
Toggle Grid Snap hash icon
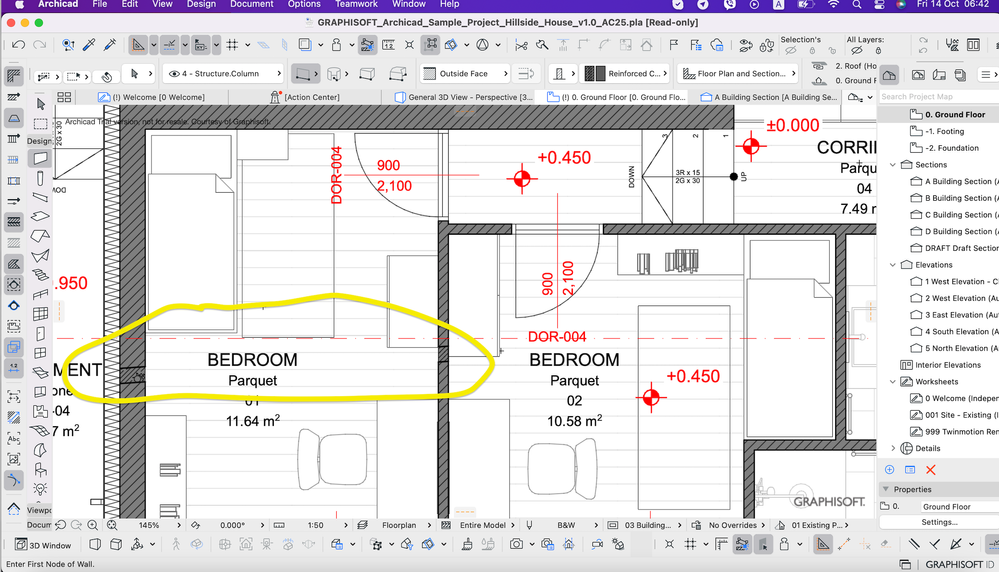(x=233, y=45)
